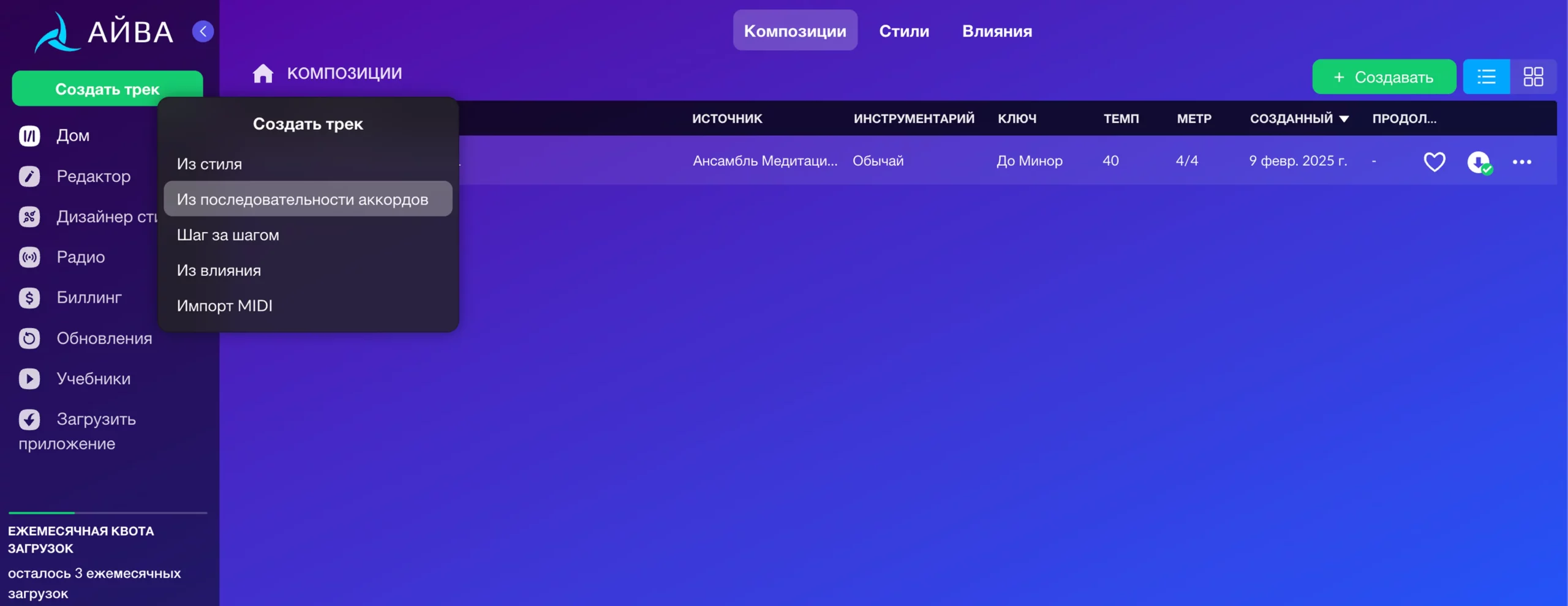Like the composition with the heart icon
Screen dimensions: 1568x606
point(1434,162)
